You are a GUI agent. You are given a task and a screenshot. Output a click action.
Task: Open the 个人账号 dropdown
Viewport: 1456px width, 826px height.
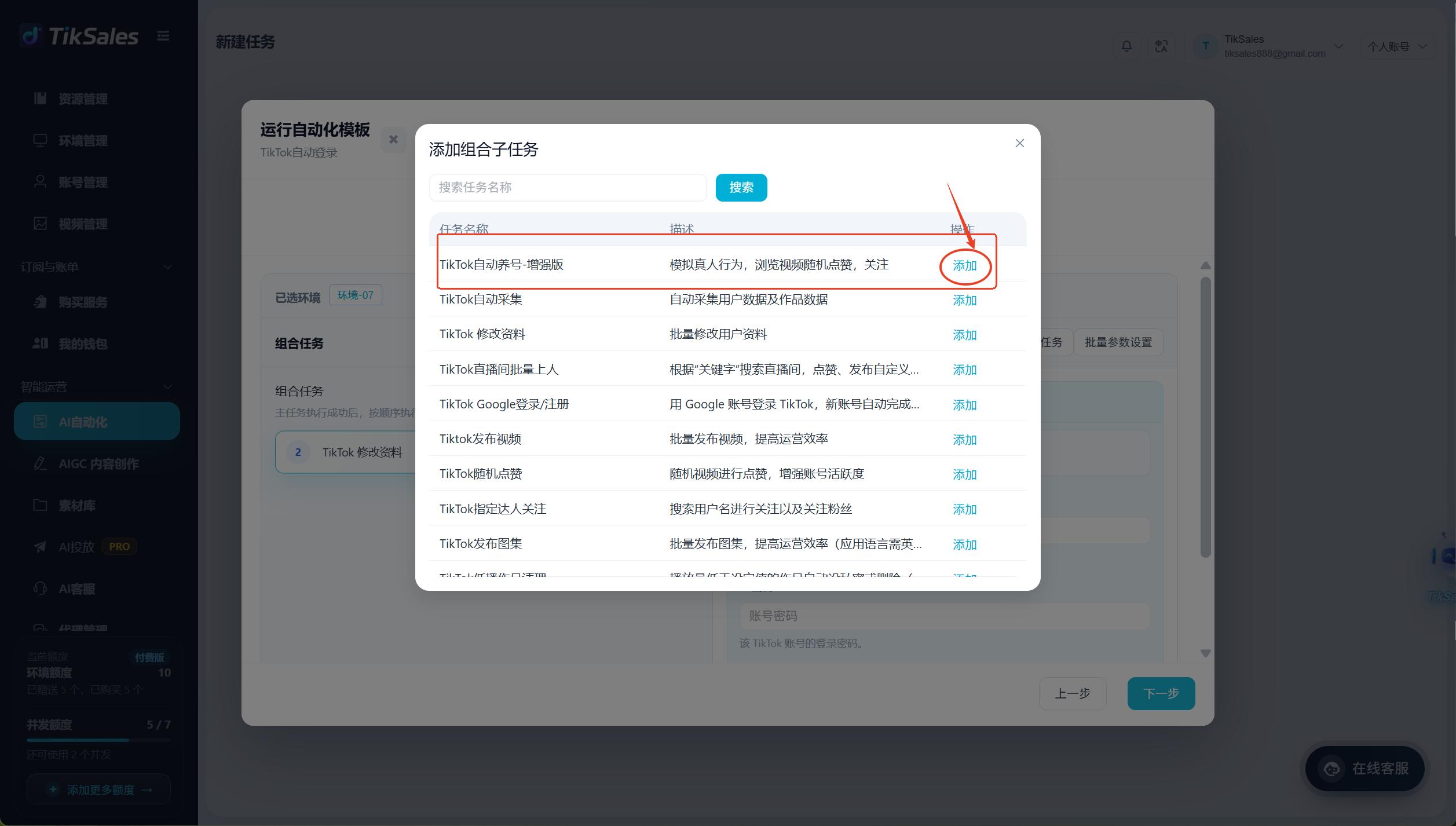pyautogui.click(x=1398, y=46)
